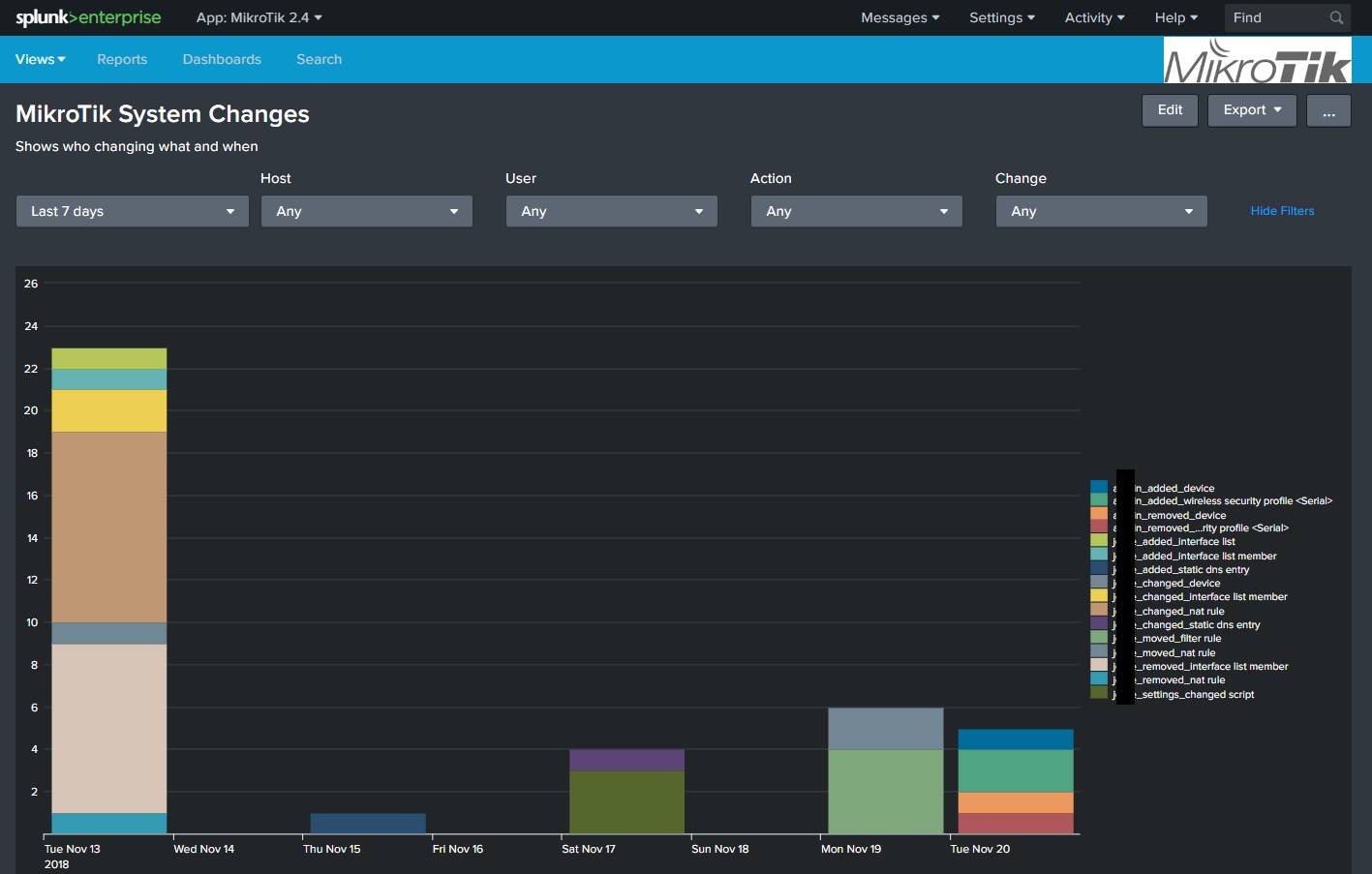
Task: Collapse filters using the Hide Filters link
Action: 1281,210
